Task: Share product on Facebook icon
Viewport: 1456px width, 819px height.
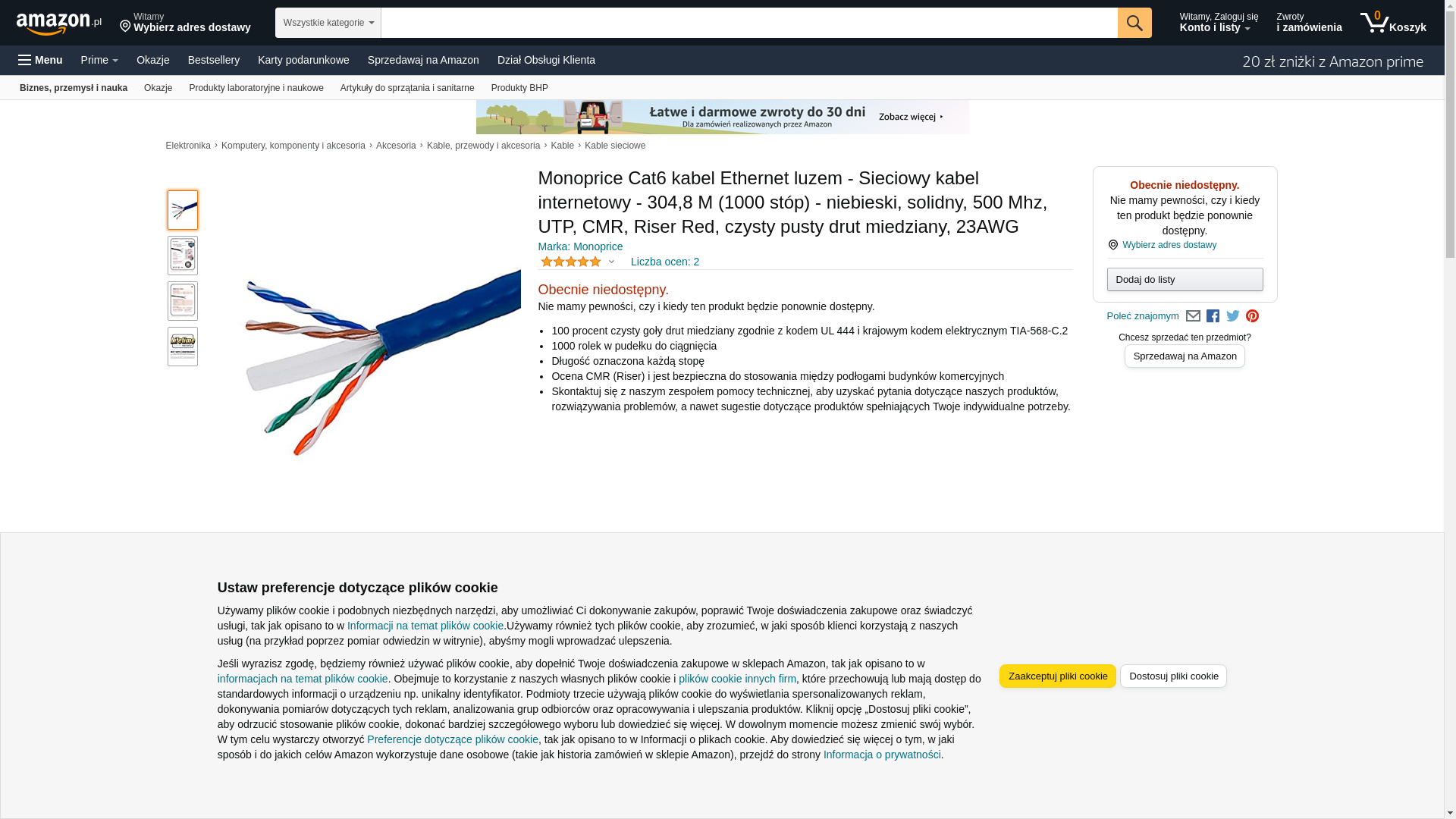Action: tap(1213, 316)
